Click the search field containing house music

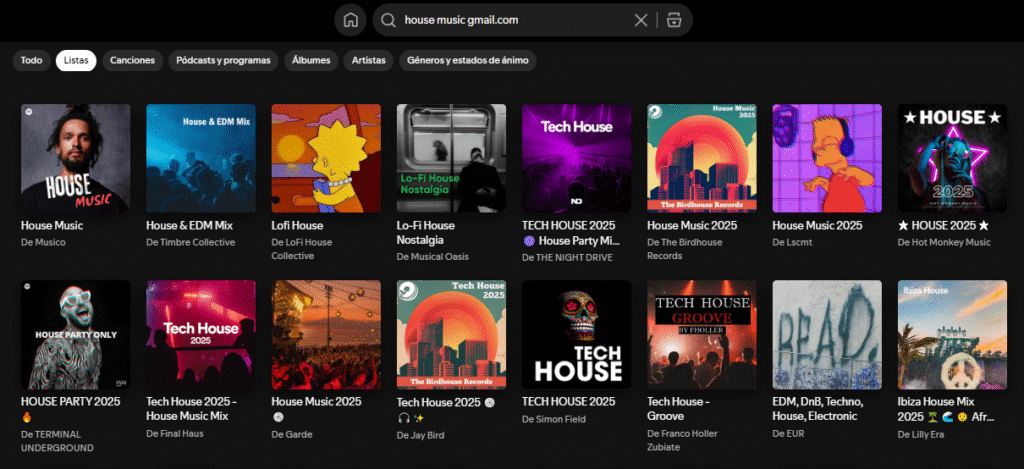tap(532, 20)
